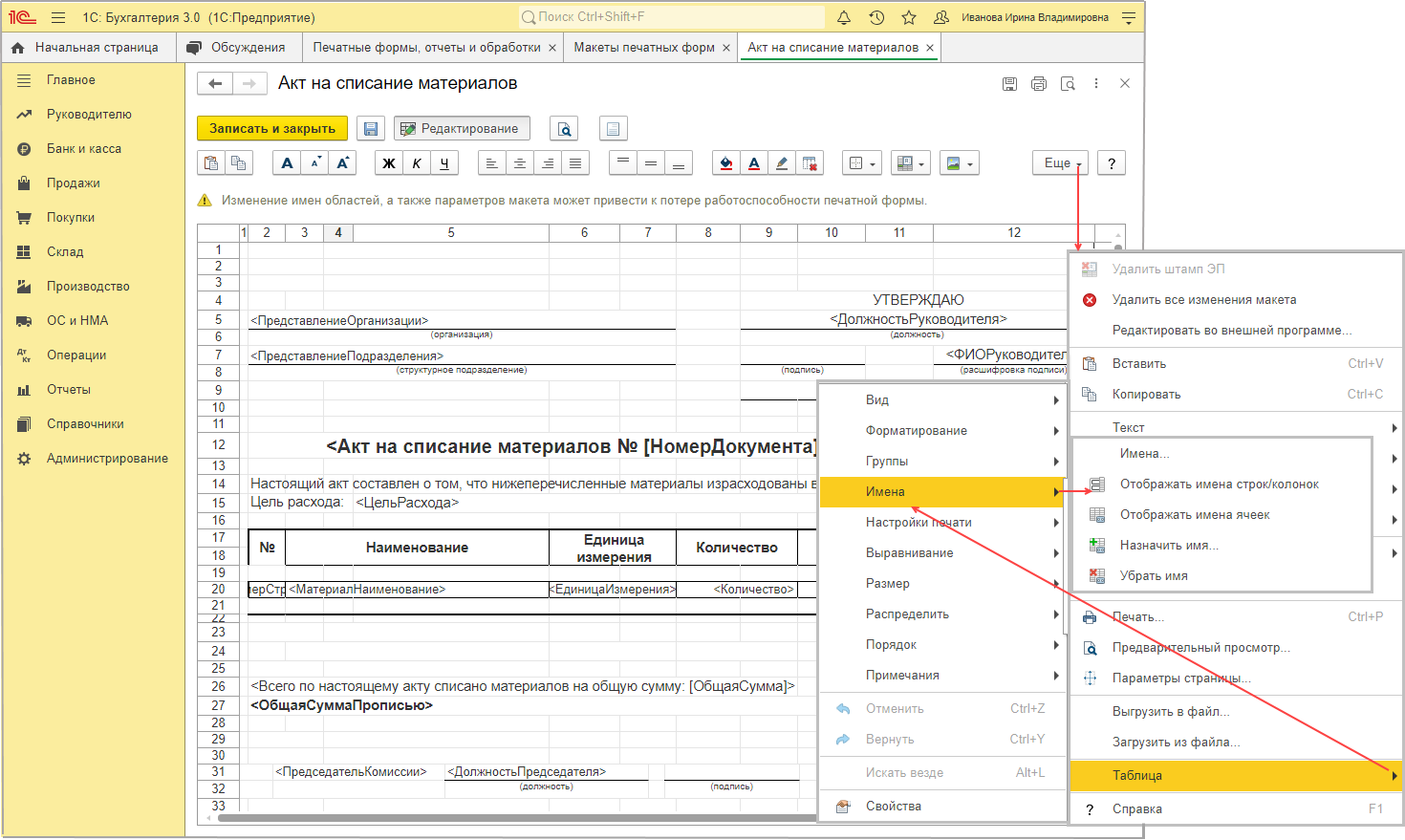Select Назначить имя... menu entry
This screenshot has height=840, width=1405.
(1169, 546)
